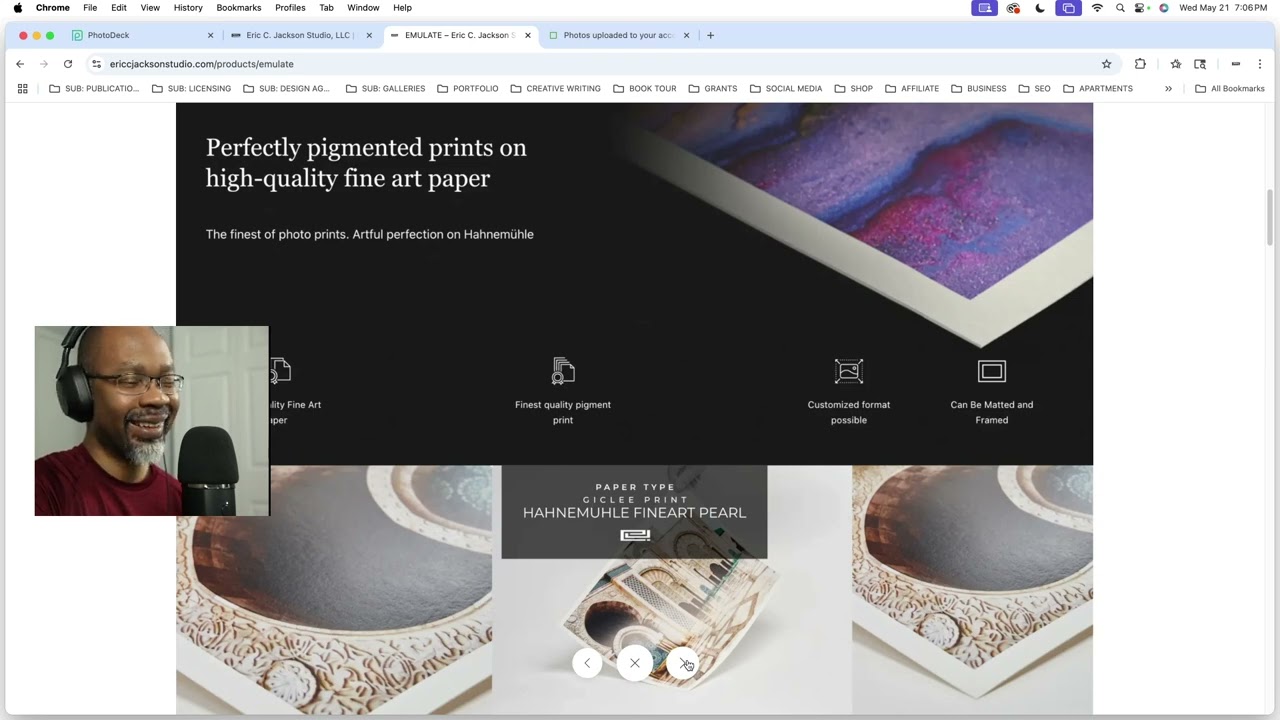Viewport: 1280px width, 720px height.
Task: Open the Chrome File menu
Action: click(x=90, y=8)
